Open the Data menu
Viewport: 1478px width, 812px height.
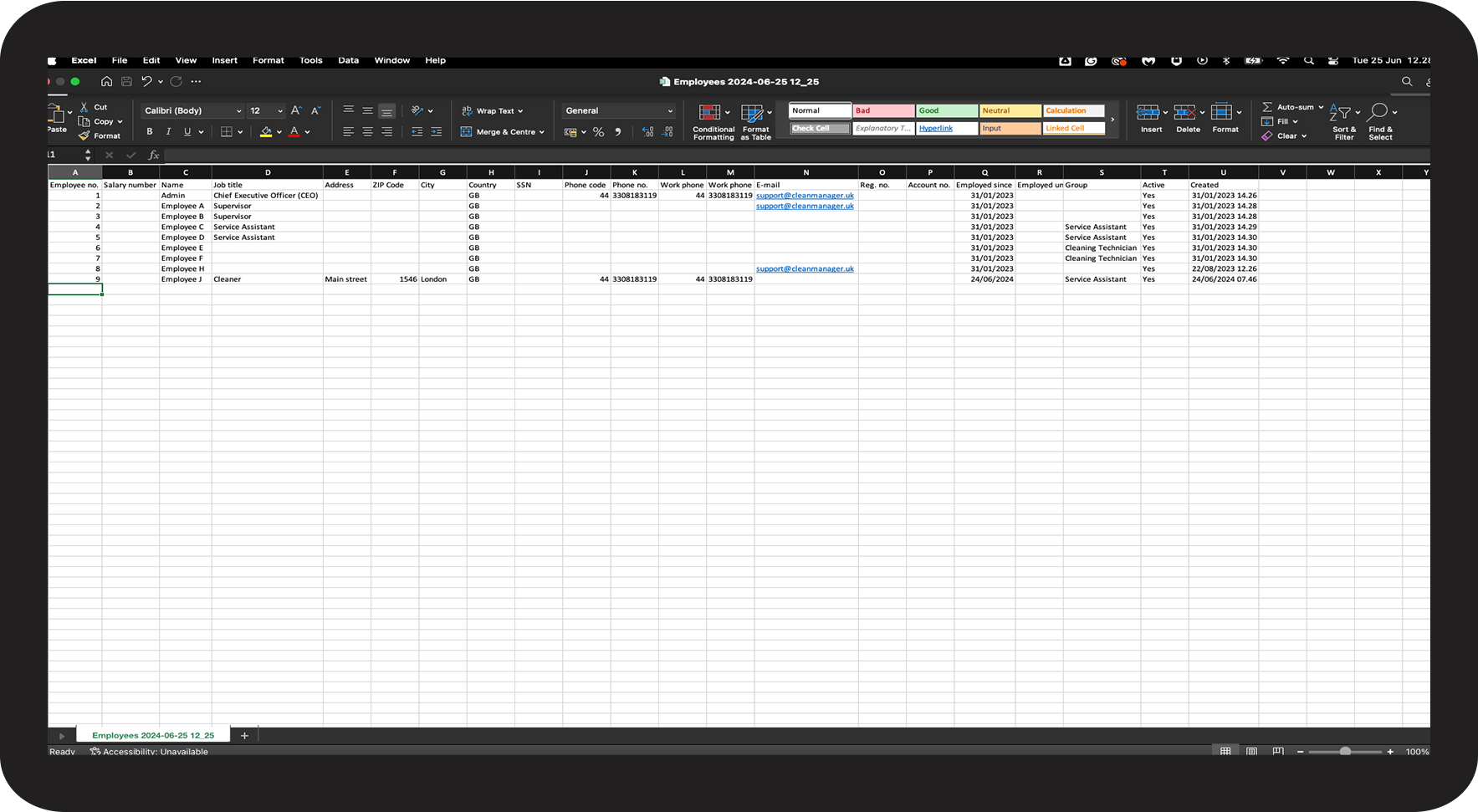[348, 60]
